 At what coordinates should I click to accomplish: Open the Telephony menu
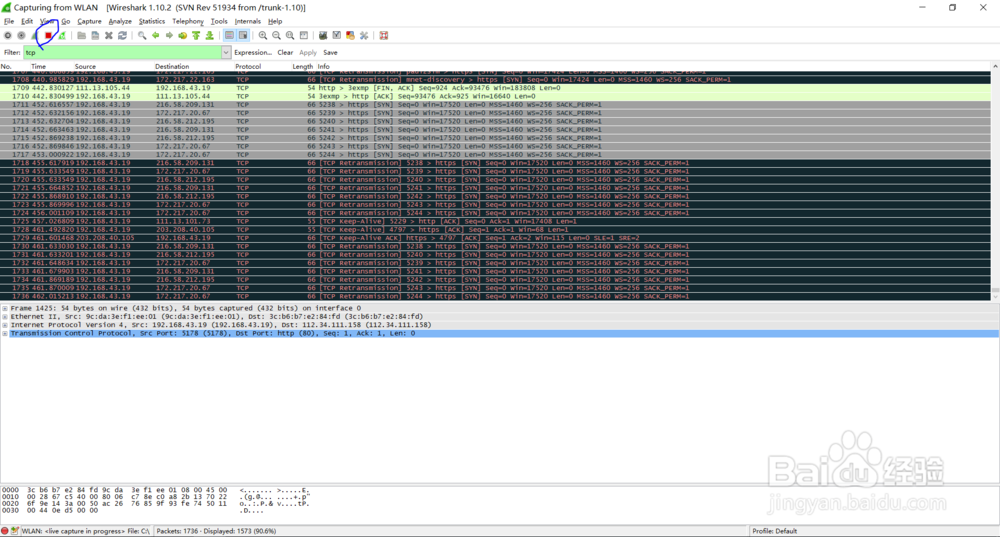[x=188, y=21]
